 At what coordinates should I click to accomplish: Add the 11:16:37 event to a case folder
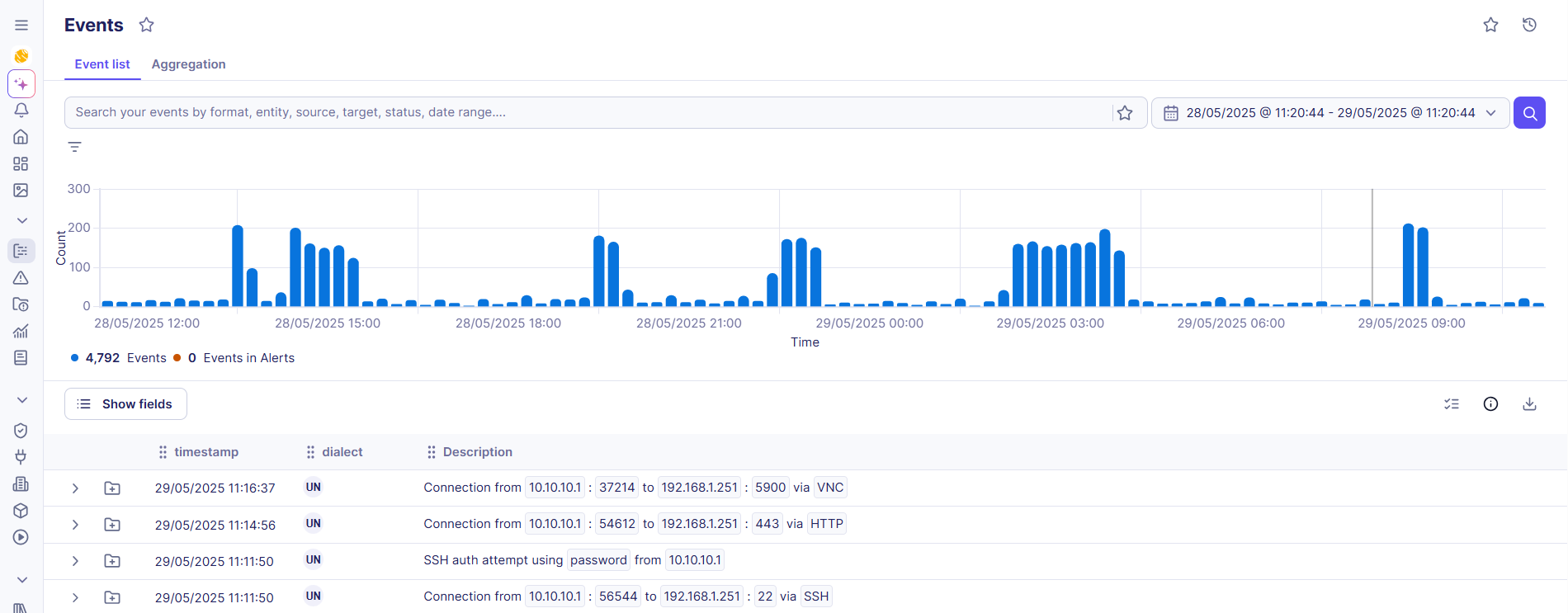(112, 488)
